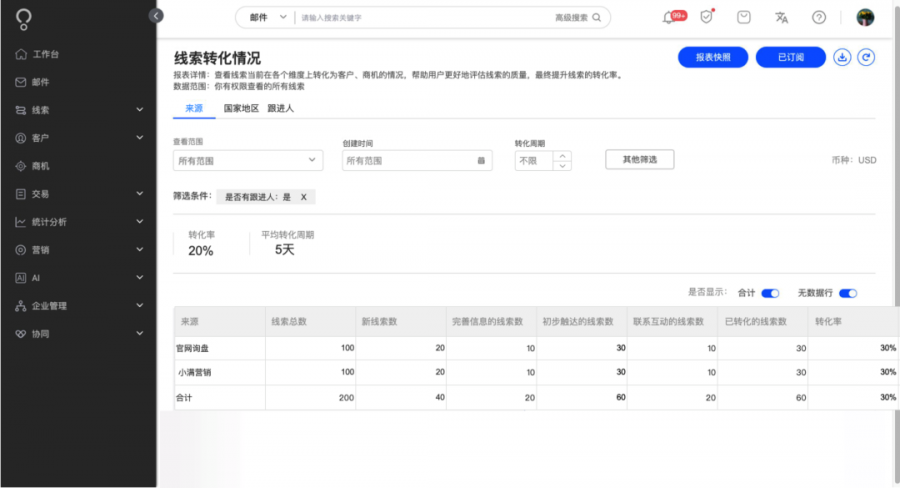Expand the 线索 sidebar menu

click(x=79, y=110)
